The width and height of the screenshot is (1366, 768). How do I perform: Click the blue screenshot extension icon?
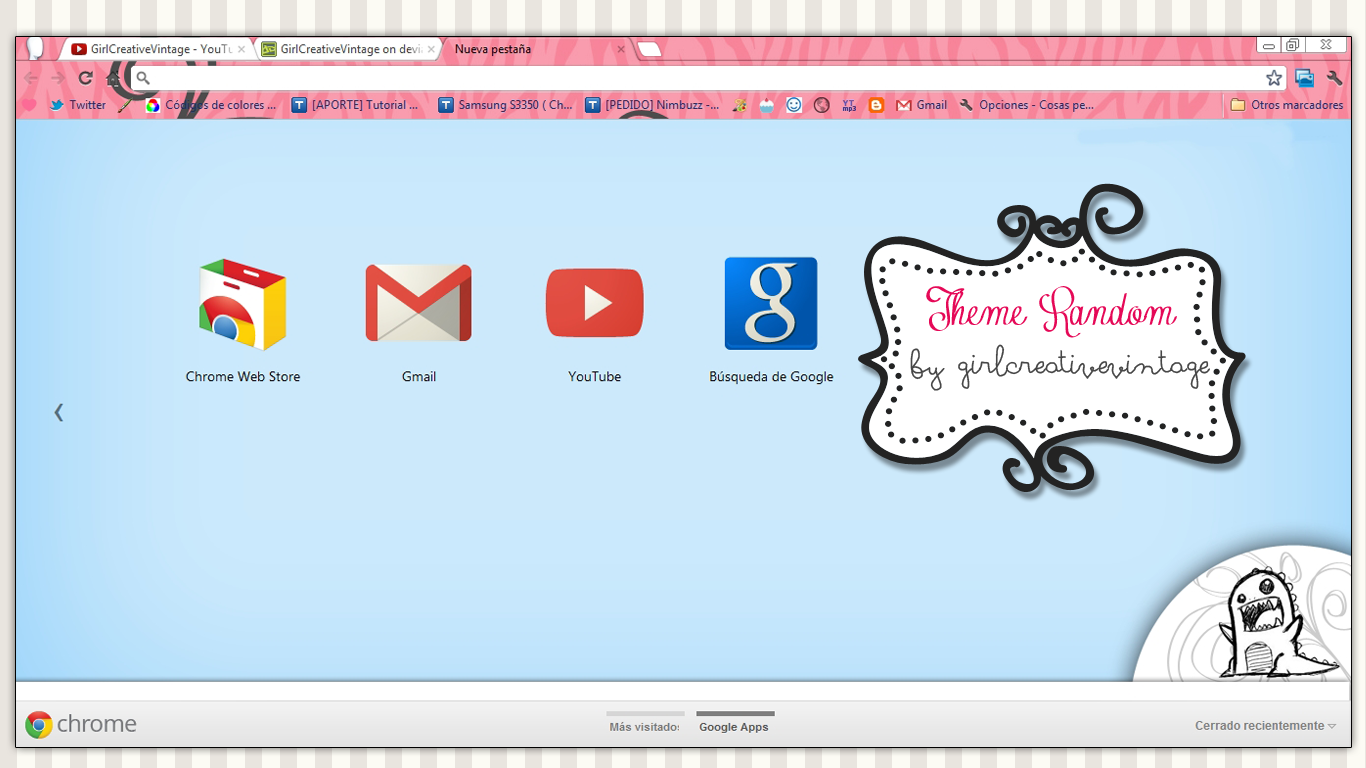(1304, 78)
